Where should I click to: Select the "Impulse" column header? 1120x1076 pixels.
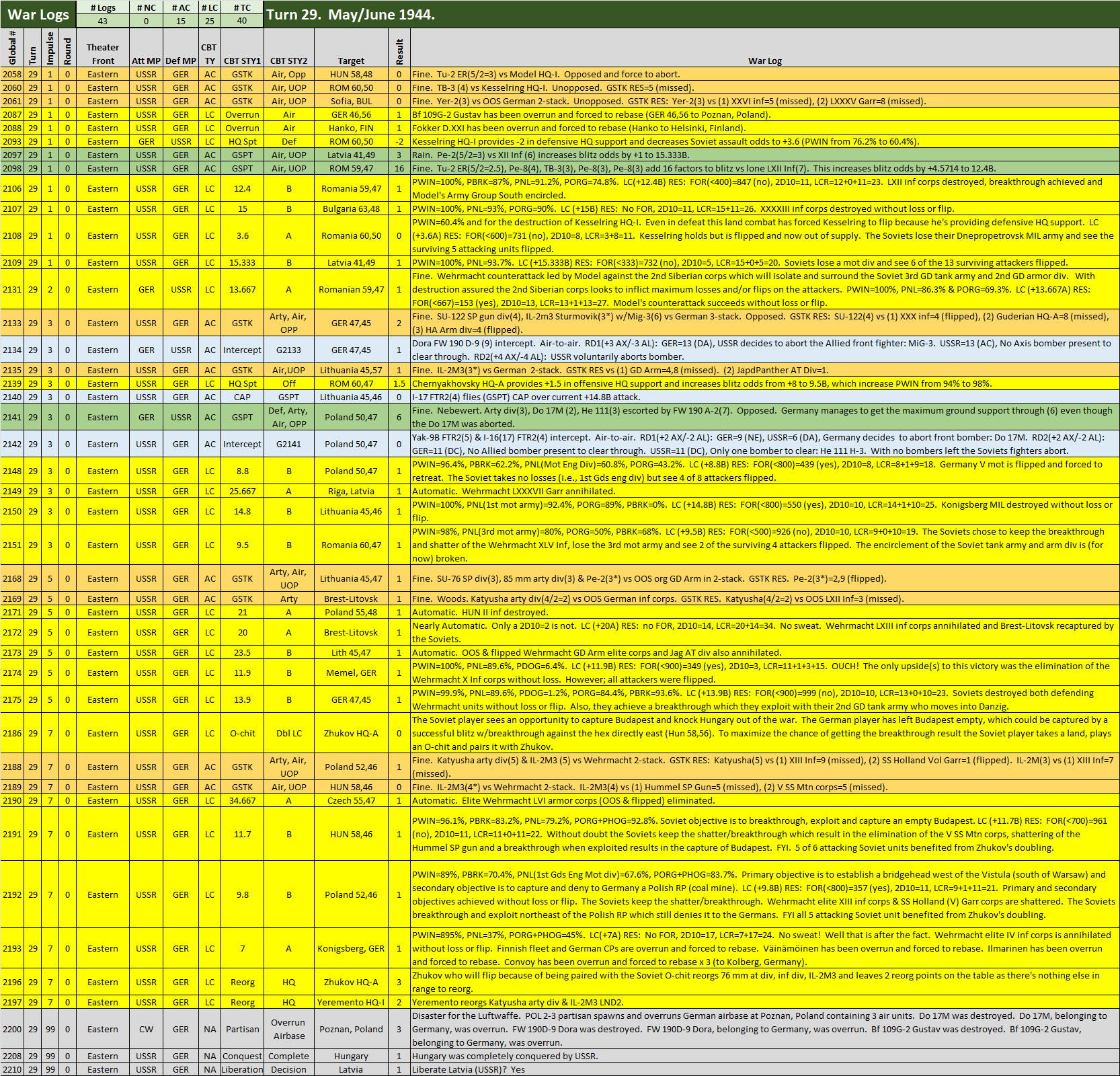click(50, 47)
